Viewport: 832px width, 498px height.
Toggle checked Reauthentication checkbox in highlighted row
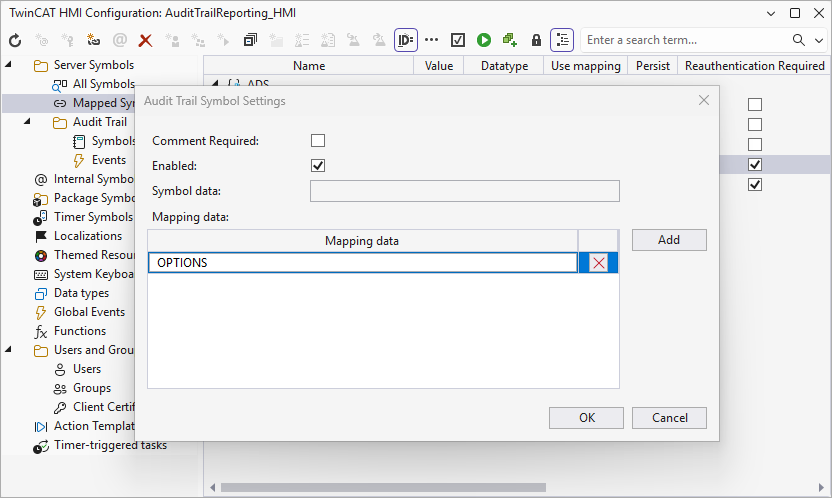coord(755,164)
